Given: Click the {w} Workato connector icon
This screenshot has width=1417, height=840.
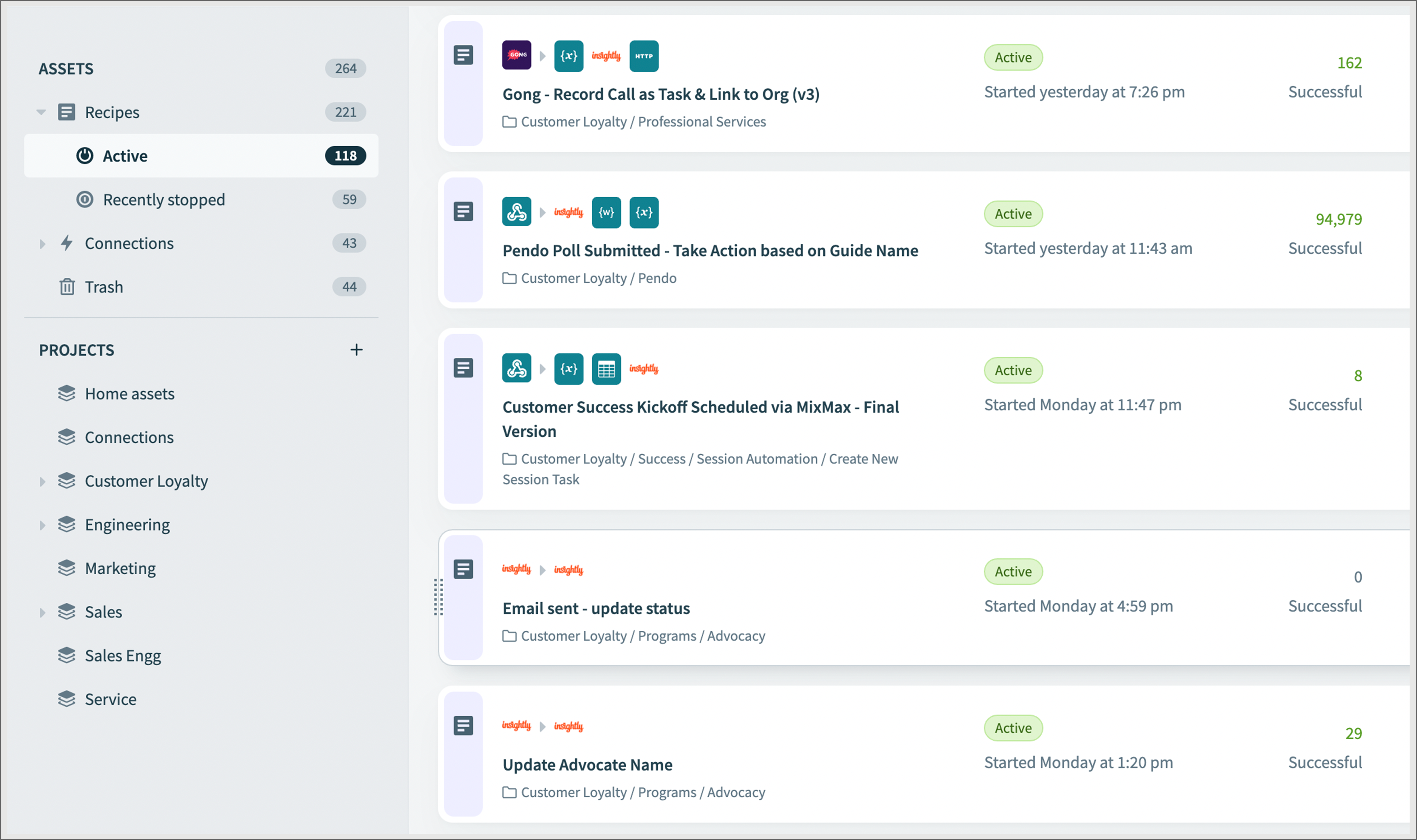Looking at the screenshot, I should pyautogui.click(x=606, y=212).
